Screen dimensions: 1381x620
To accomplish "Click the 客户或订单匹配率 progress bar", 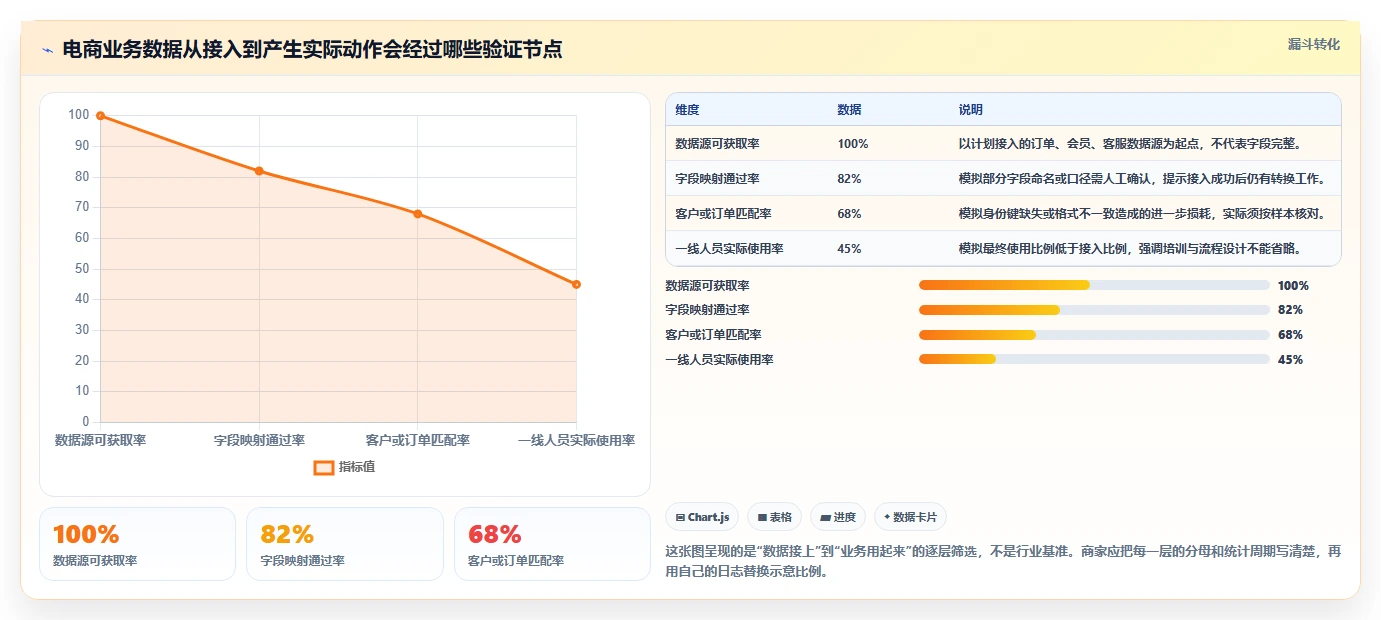I will [1094, 335].
